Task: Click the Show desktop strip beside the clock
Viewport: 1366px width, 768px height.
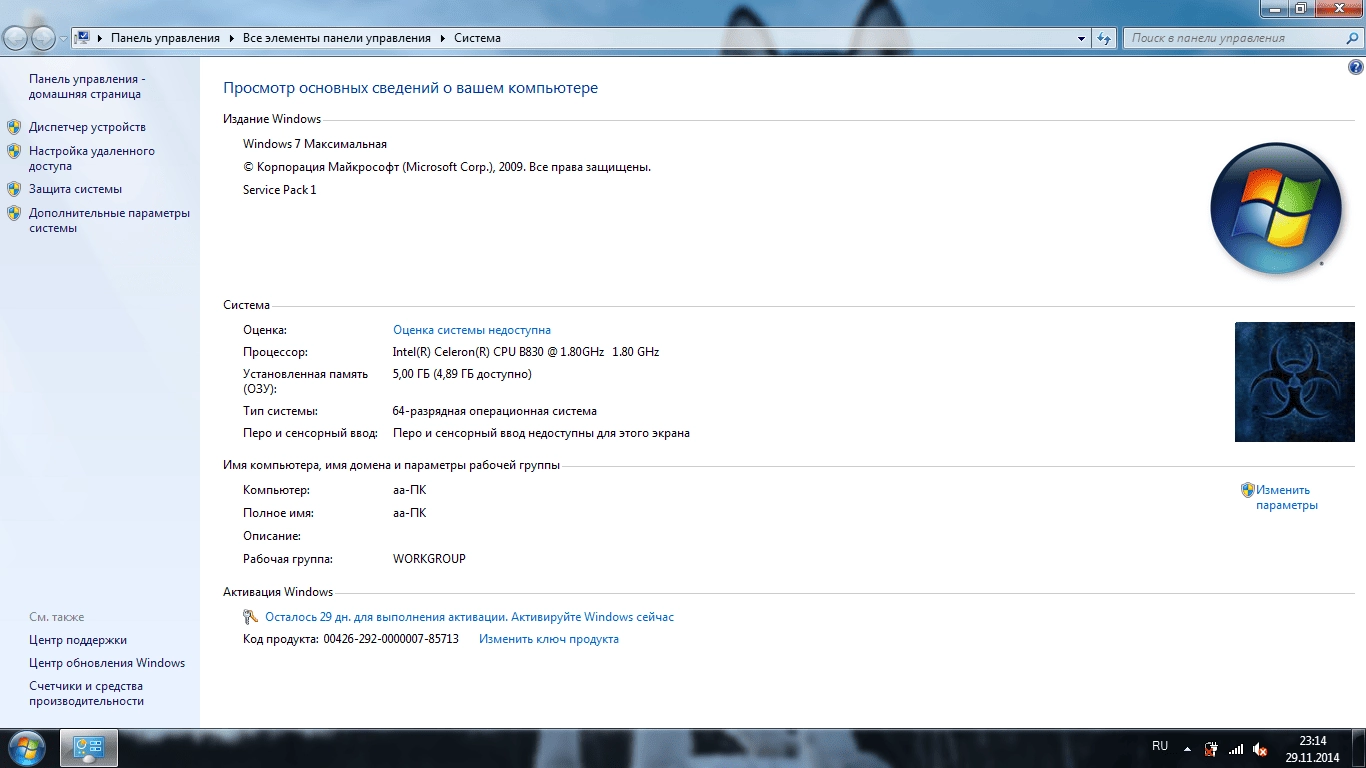Action: click(1358, 749)
